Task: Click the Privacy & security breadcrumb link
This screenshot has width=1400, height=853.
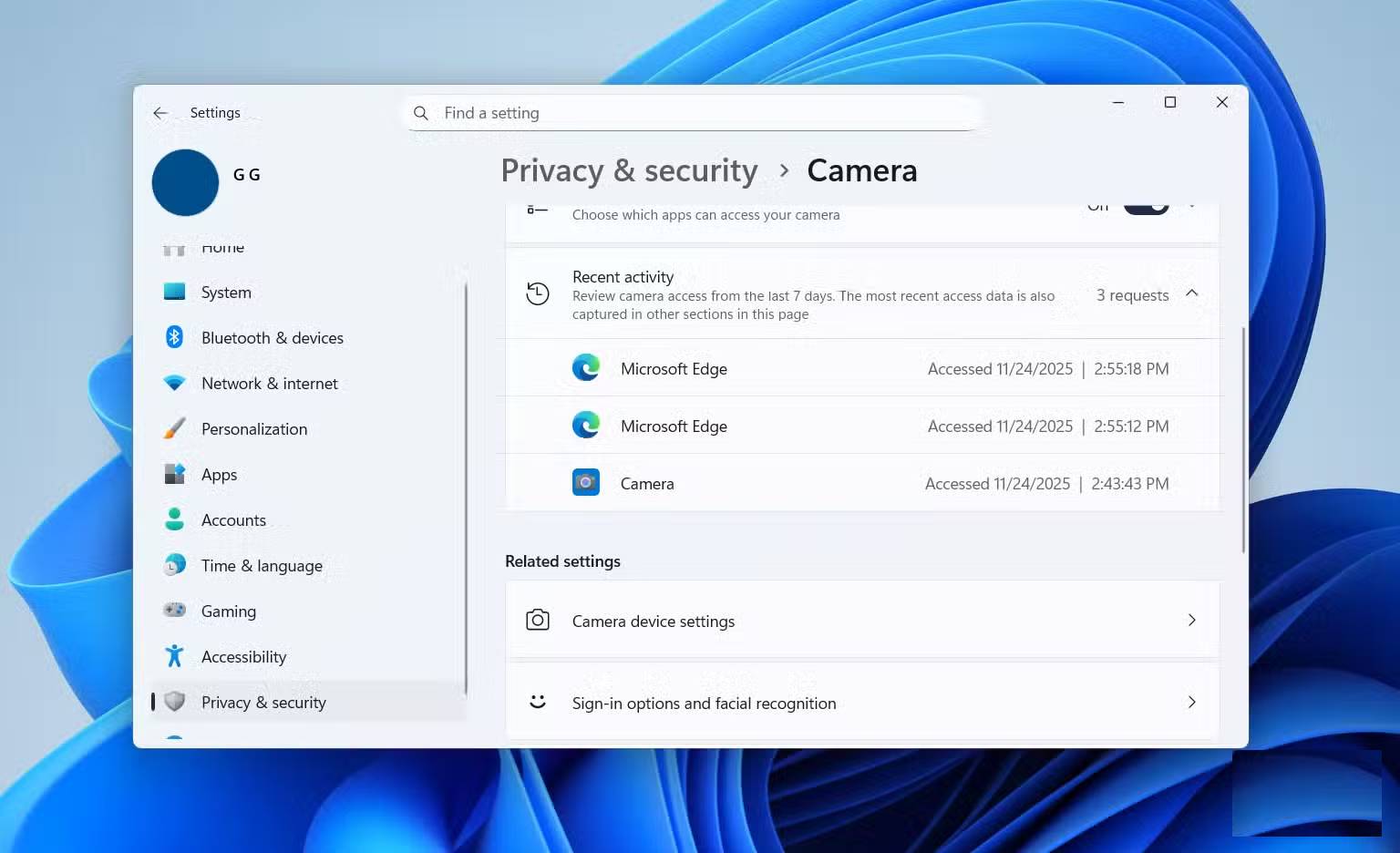Action: (x=629, y=170)
